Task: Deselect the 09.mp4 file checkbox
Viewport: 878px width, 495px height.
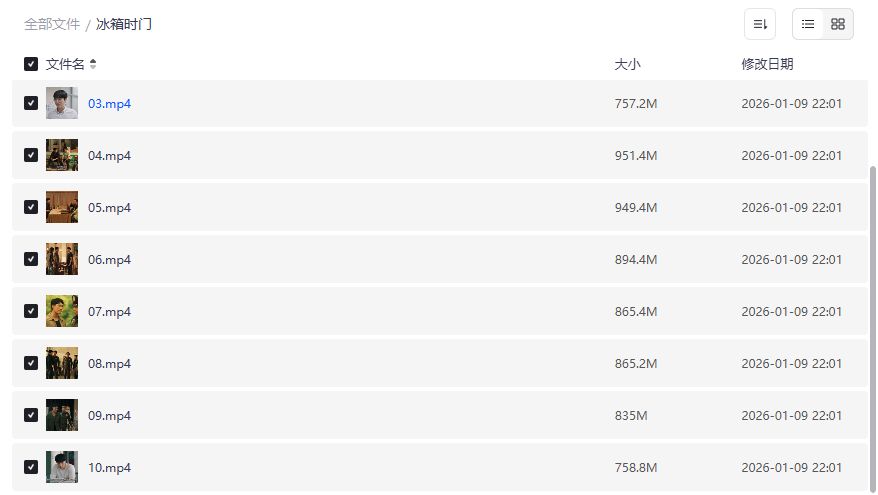Action: pos(31,415)
